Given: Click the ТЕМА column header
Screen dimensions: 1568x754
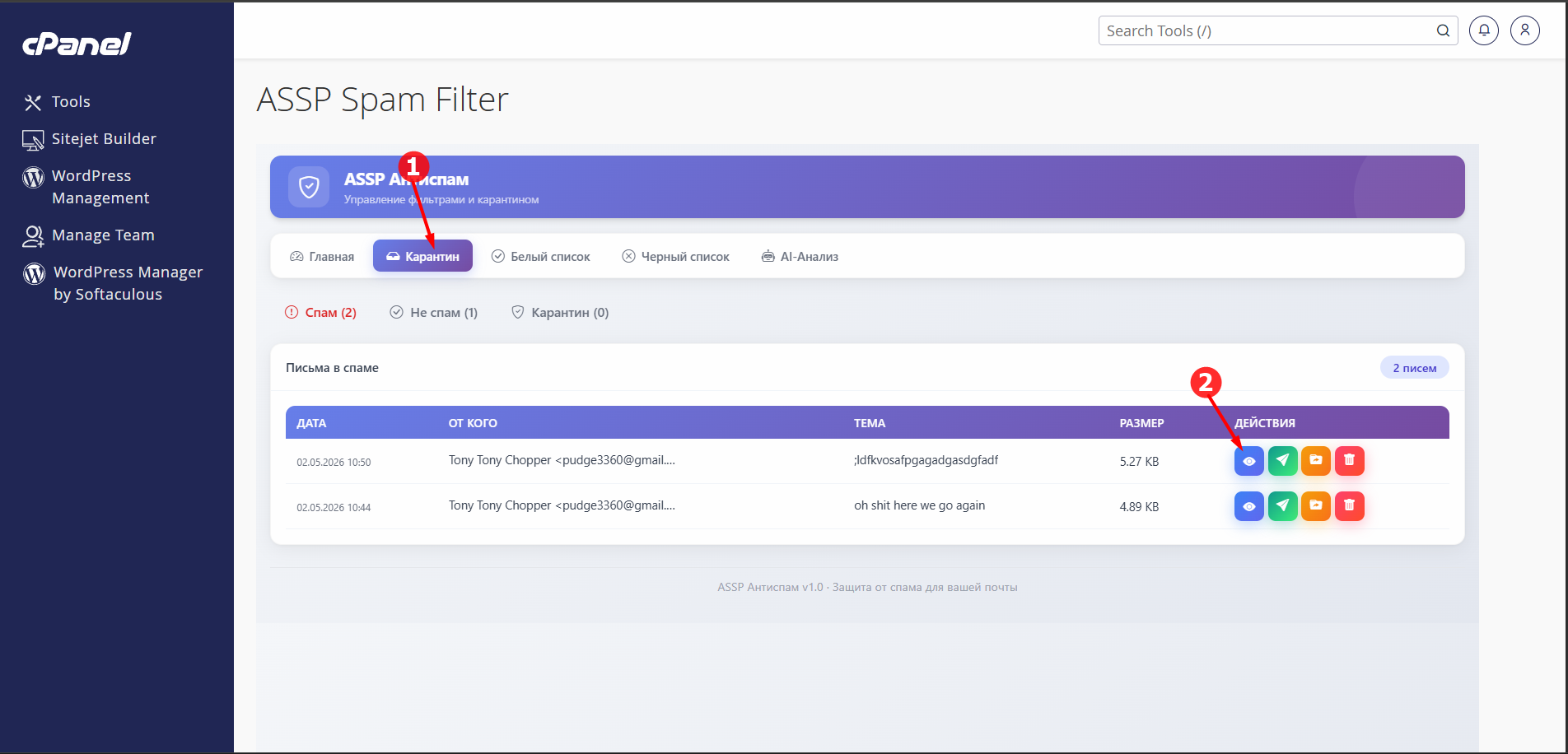Looking at the screenshot, I should [x=870, y=423].
